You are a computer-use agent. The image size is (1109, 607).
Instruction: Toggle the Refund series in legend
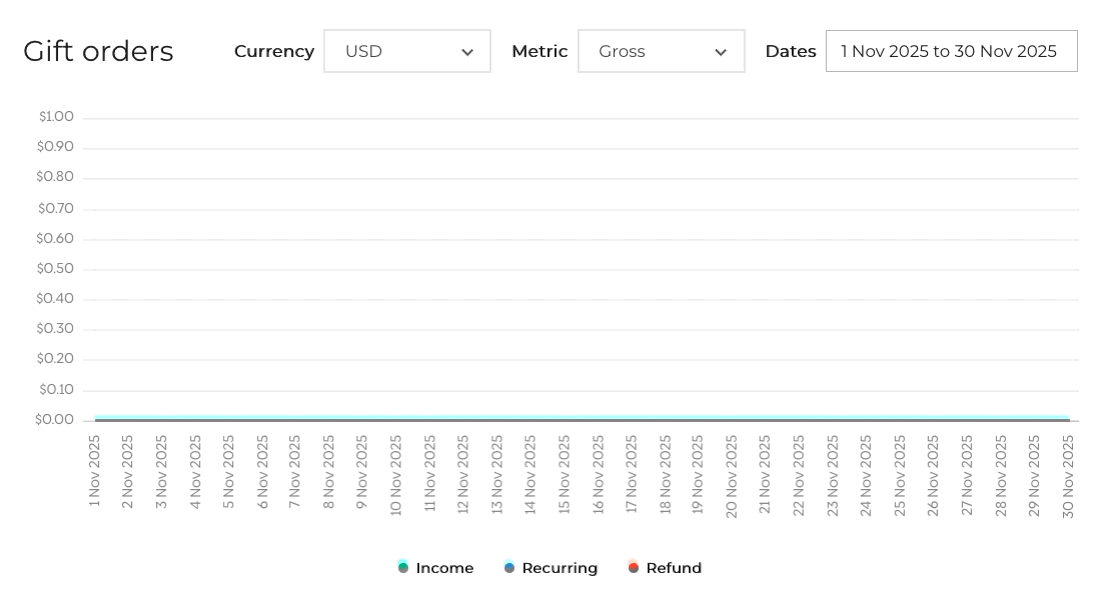[x=673, y=568]
